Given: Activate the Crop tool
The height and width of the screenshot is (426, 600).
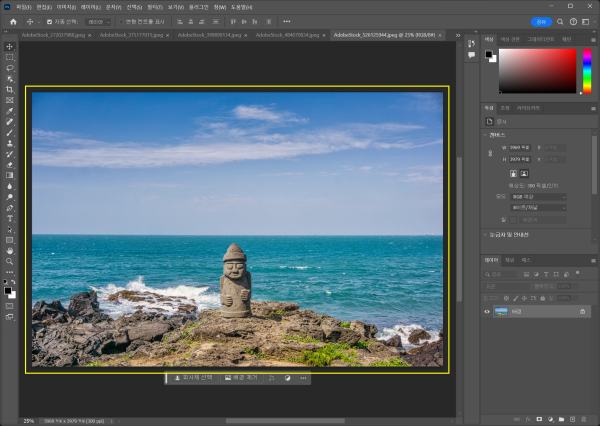Looking at the screenshot, I should 10,90.
